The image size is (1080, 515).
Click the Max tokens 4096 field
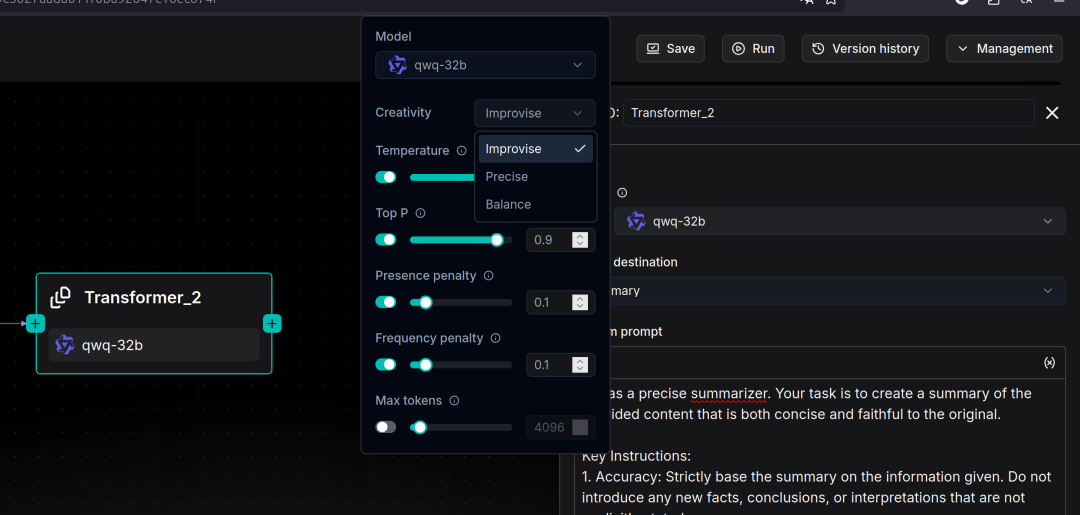coord(561,428)
